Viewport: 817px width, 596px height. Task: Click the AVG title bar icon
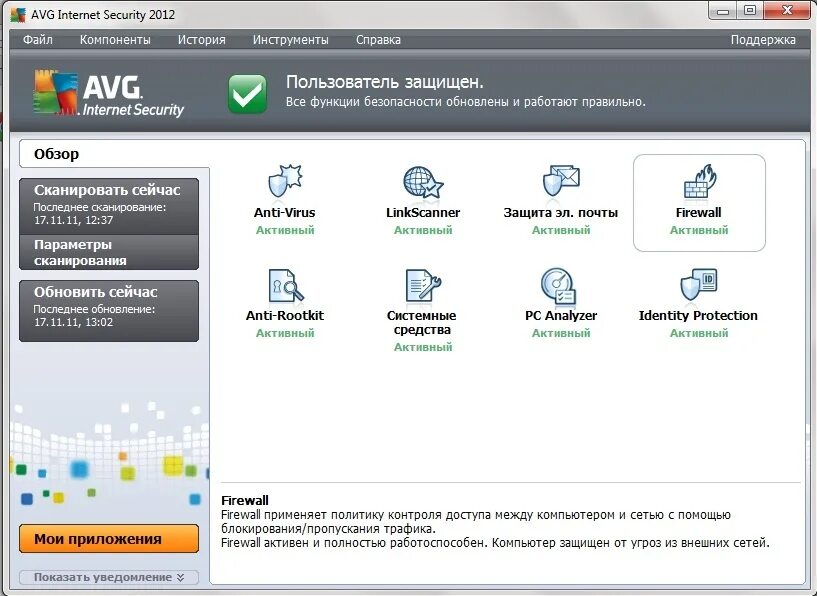tap(18, 15)
